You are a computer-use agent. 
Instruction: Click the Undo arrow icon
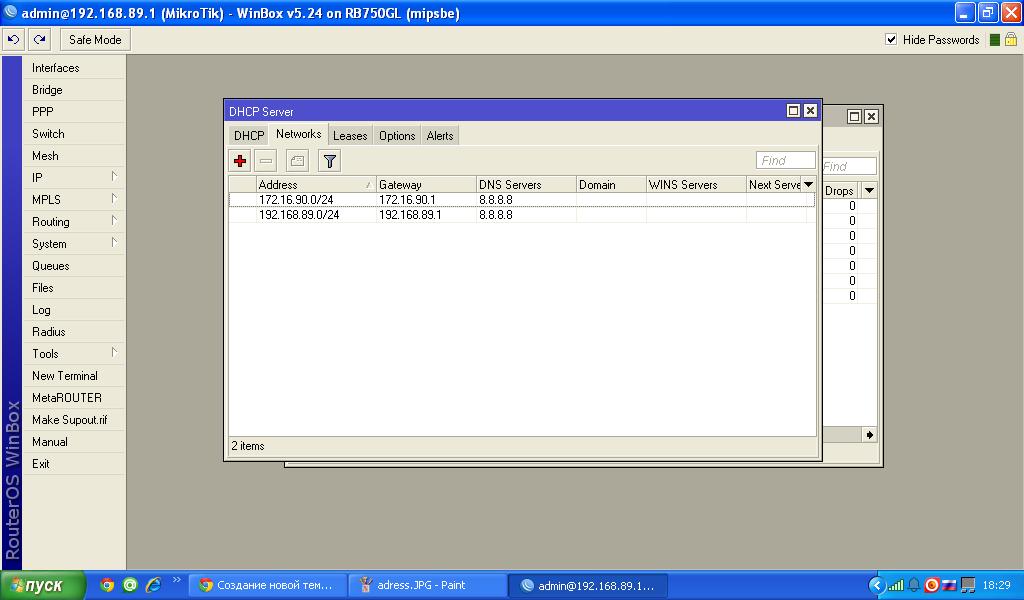coord(13,40)
